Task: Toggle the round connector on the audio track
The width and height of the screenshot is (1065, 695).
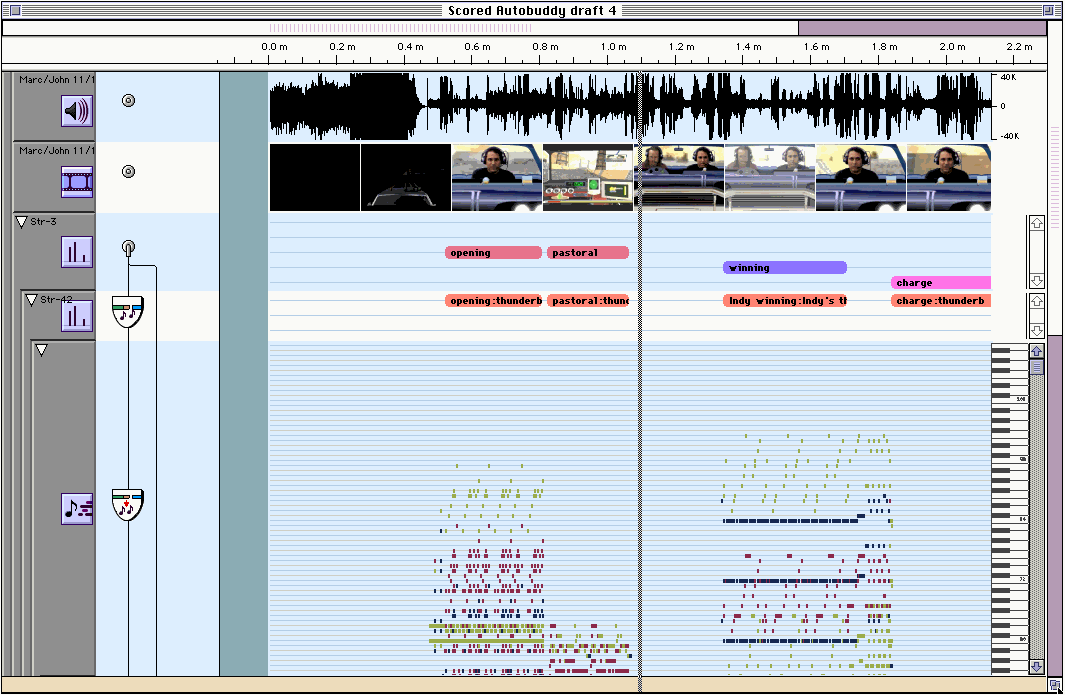Action: [x=128, y=101]
